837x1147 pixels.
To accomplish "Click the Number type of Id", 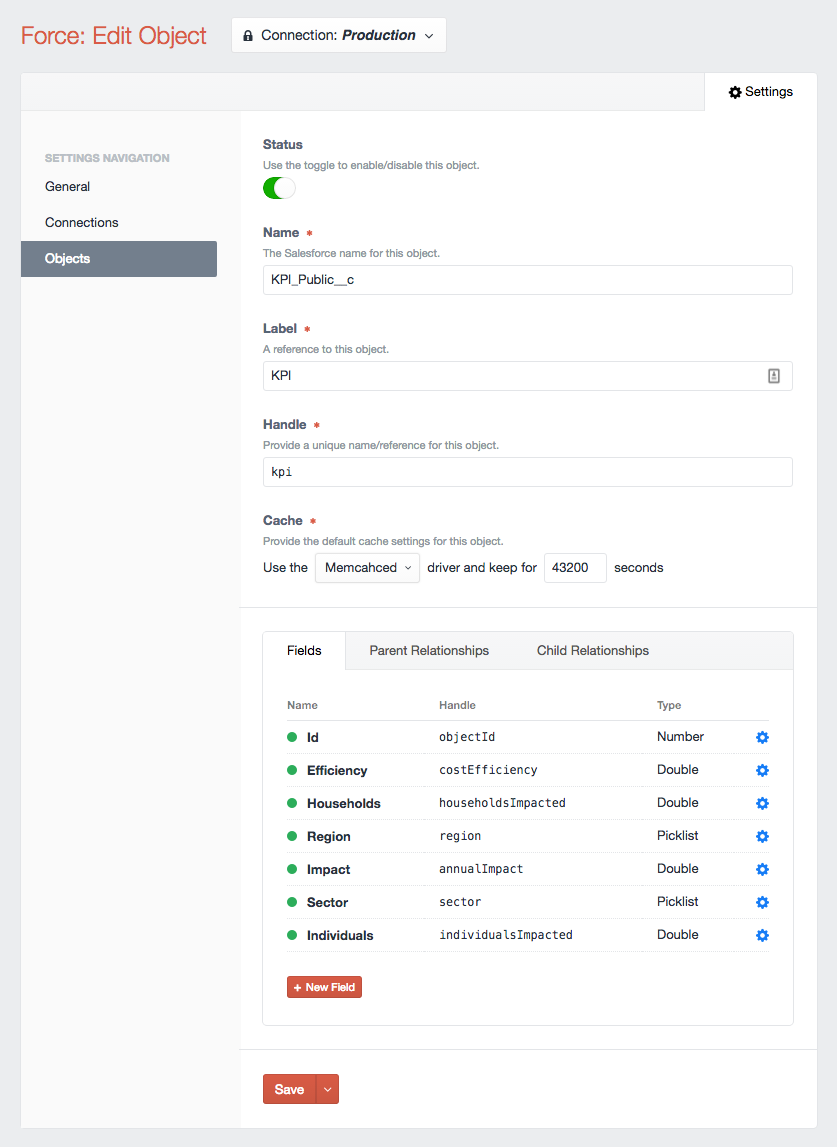I will (680, 737).
